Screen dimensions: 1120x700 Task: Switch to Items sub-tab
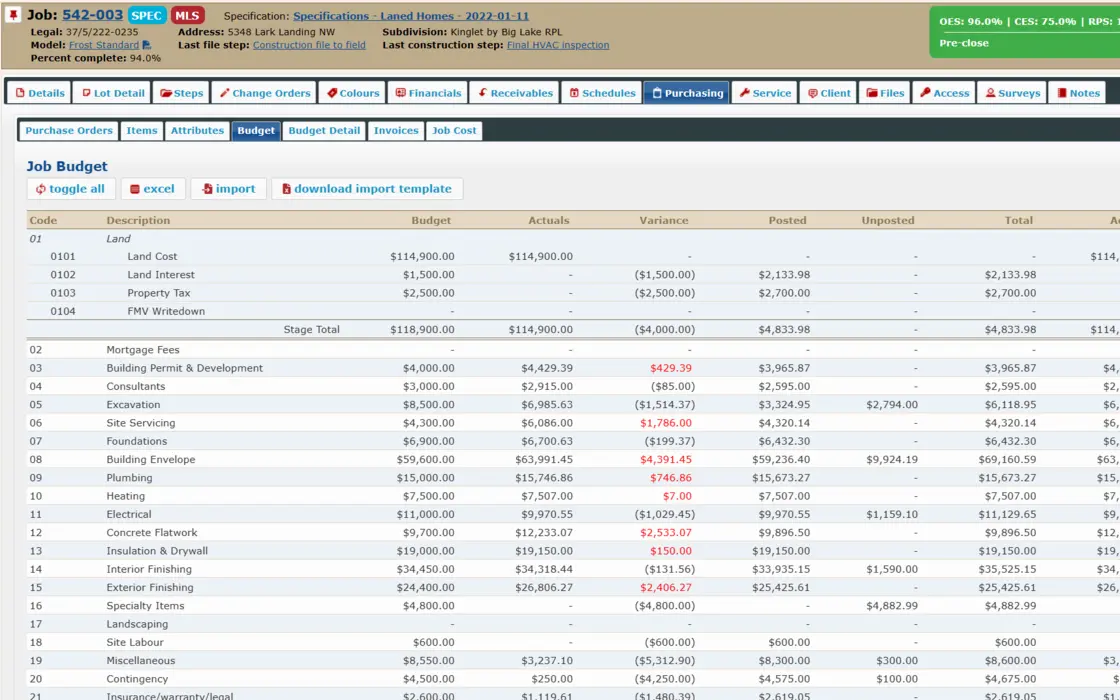coord(141,131)
